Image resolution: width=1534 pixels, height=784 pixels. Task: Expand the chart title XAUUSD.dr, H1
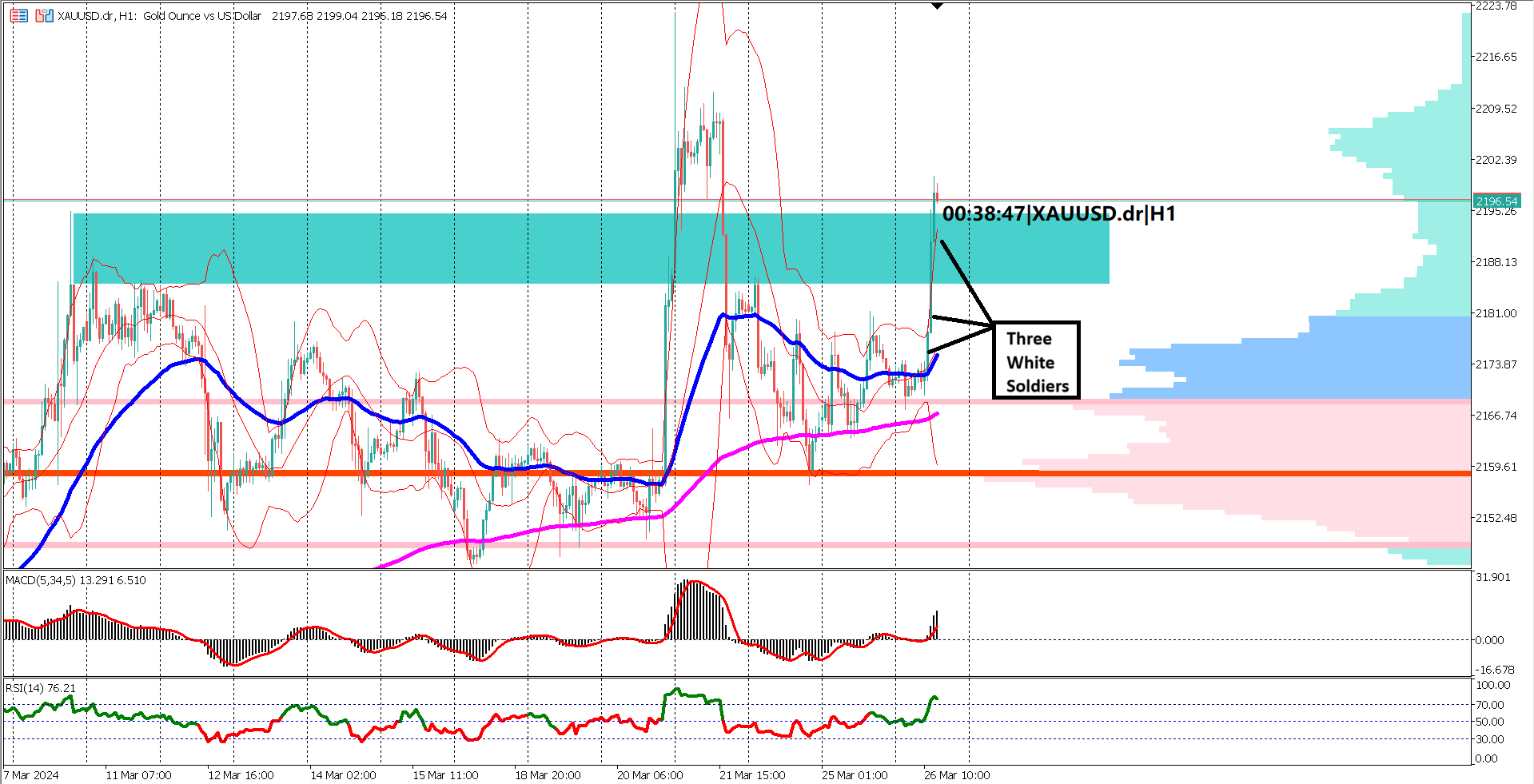[x=96, y=15]
